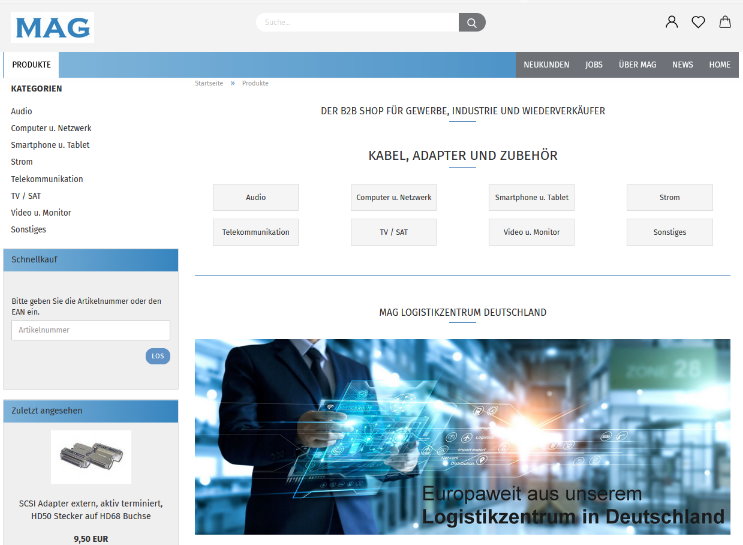The width and height of the screenshot is (743, 545).
Task: Select TV / SAT in the sidebar
Action: pos(26,196)
